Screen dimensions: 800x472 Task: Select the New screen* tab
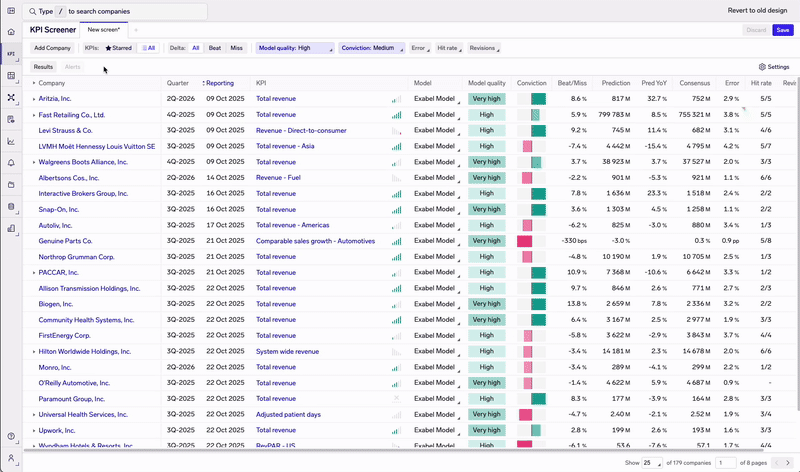pyautogui.click(x=104, y=30)
